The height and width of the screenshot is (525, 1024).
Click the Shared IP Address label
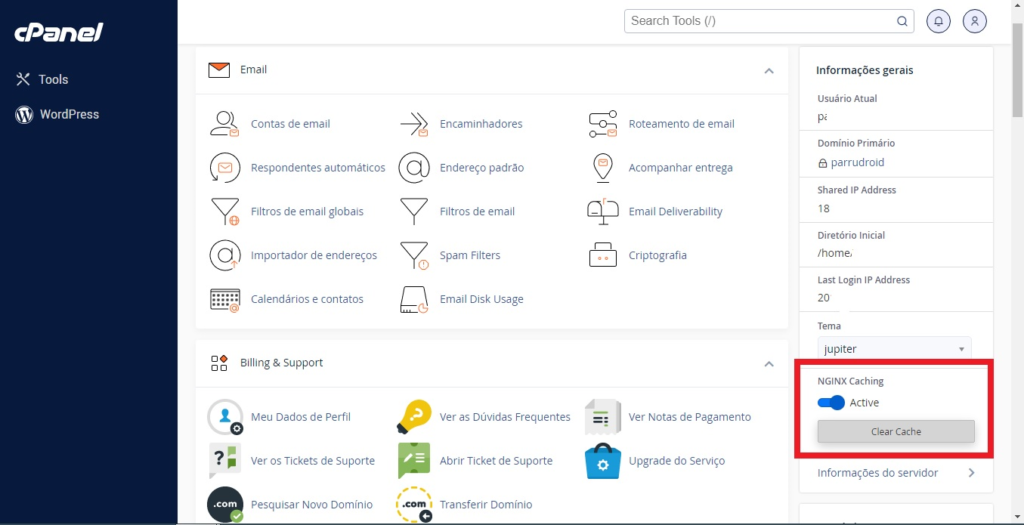point(857,190)
